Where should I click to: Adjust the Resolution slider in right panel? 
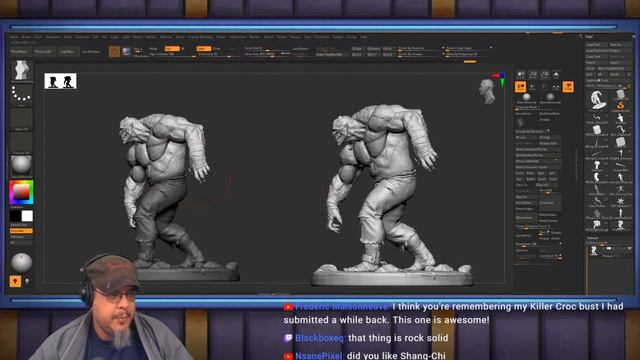point(539,244)
